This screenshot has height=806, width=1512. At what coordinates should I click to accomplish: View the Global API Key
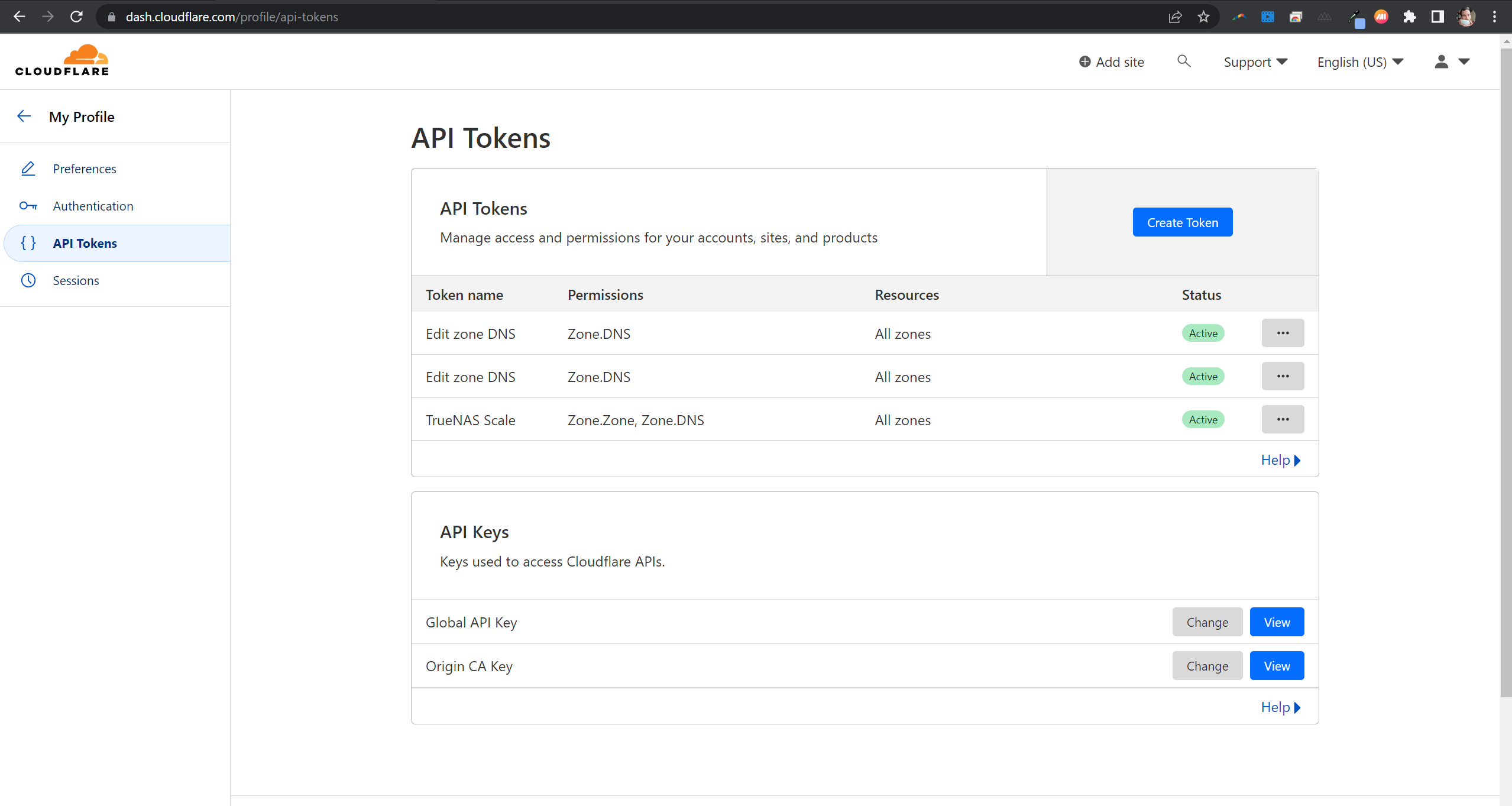(1277, 622)
